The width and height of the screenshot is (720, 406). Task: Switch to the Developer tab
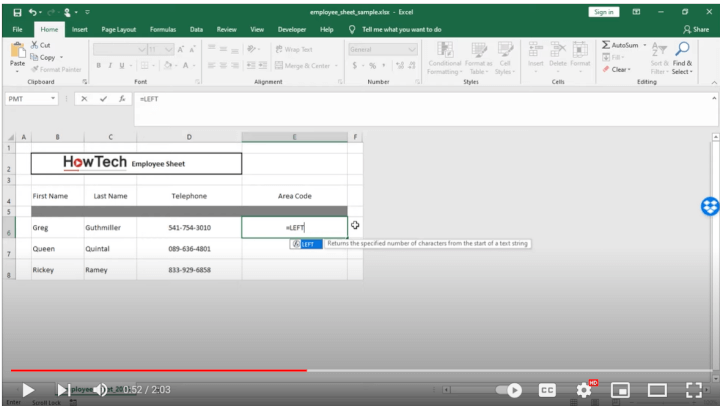pyautogui.click(x=292, y=29)
